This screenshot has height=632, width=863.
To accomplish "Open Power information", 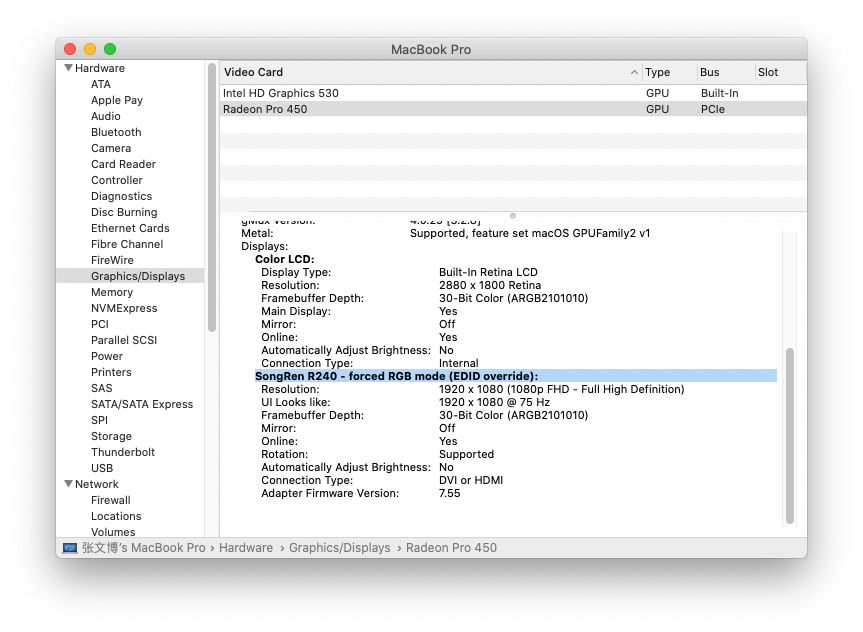I will pyautogui.click(x=107, y=356).
